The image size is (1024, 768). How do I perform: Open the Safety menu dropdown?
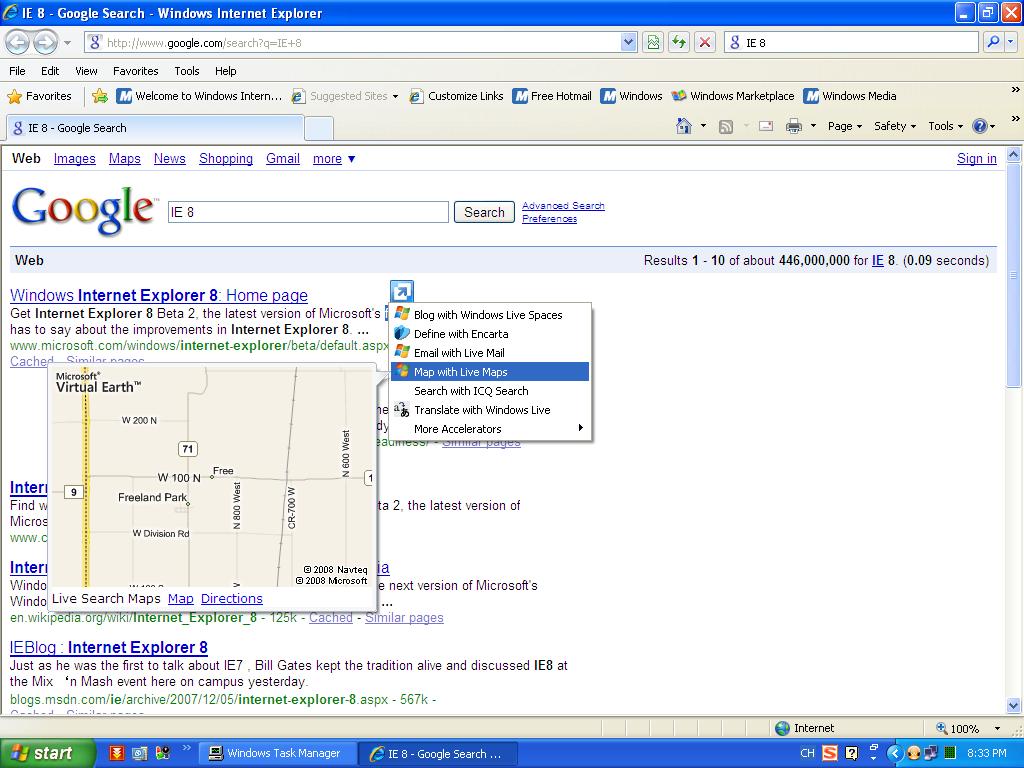tap(895, 126)
